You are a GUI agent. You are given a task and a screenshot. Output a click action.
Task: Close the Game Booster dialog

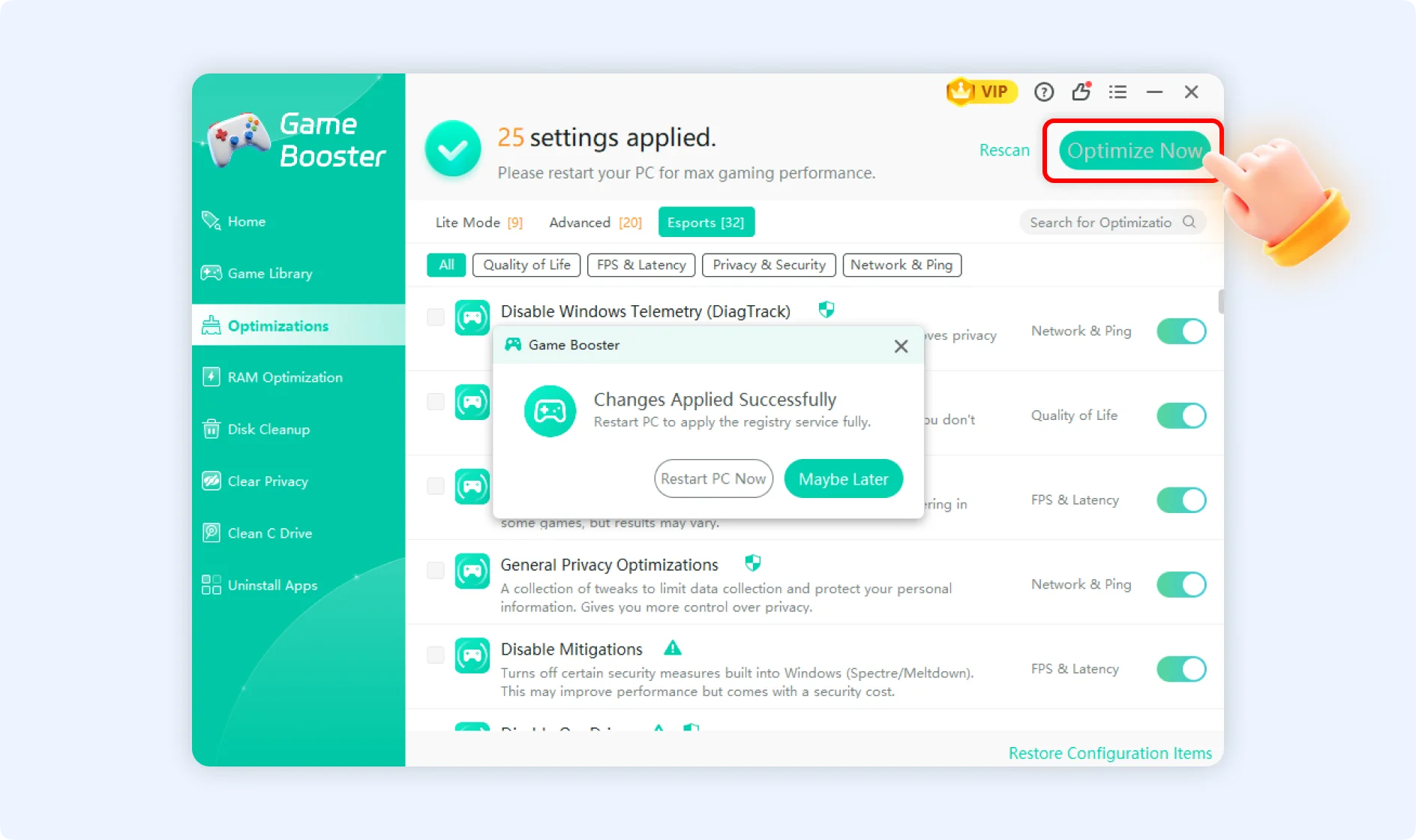coord(901,346)
